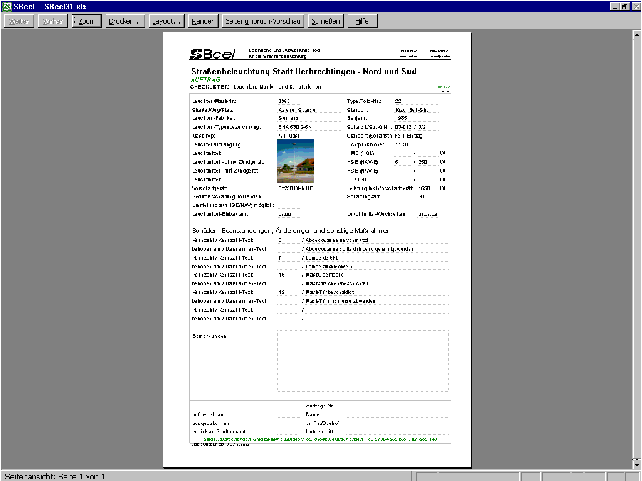This screenshot has width=642, height=481.
Task: Open Hilfe help button
Action: (362, 21)
